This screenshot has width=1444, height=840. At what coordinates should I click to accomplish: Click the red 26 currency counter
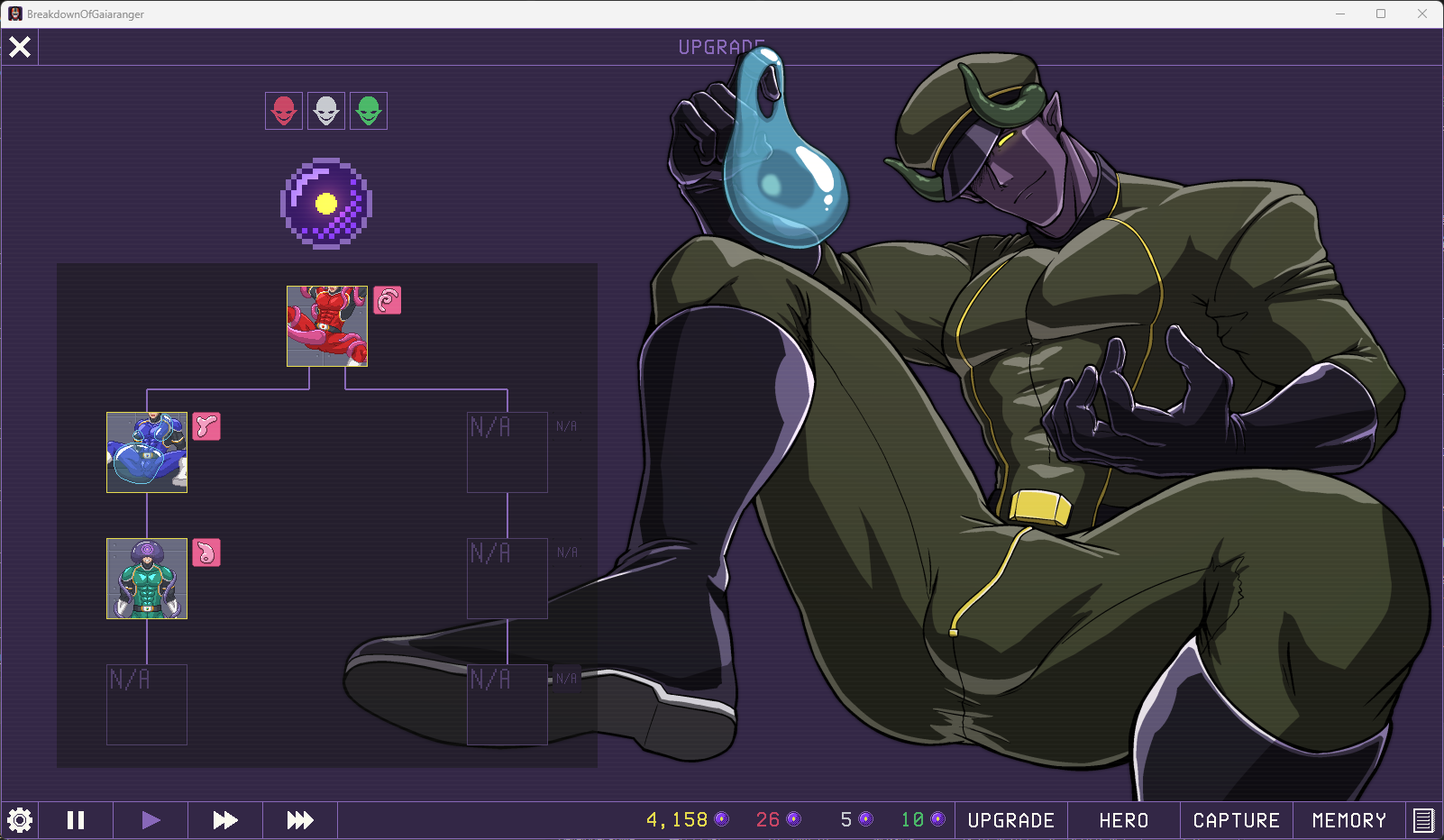(x=778, y=820)
